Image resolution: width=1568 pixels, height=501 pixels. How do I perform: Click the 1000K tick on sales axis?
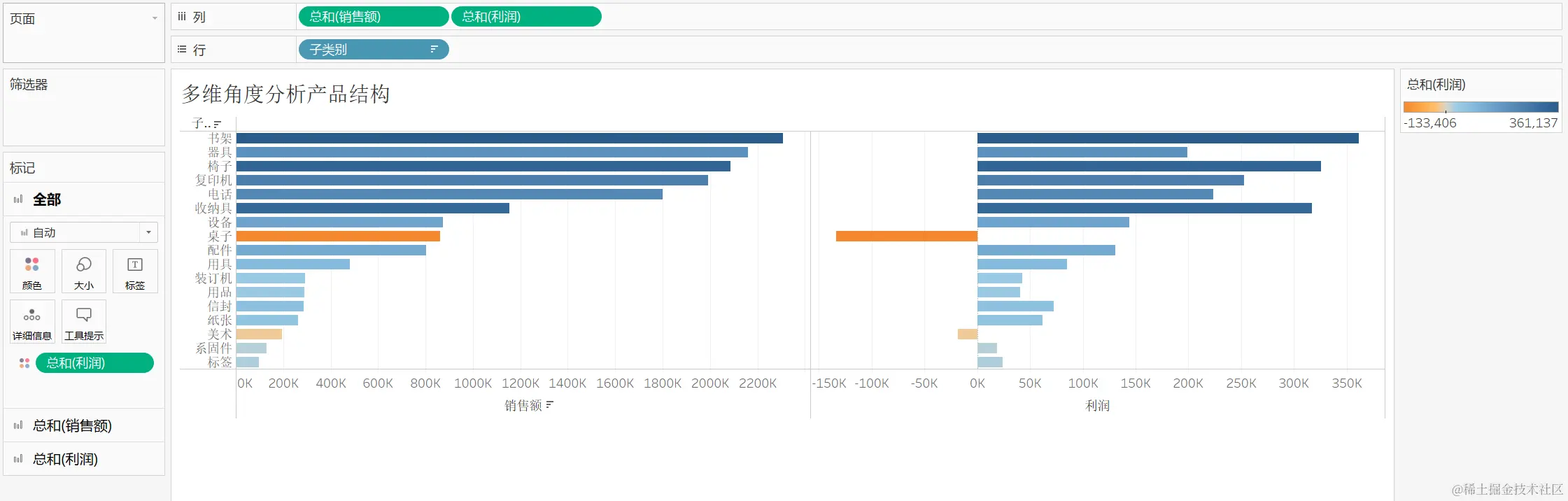click(473, 383)
